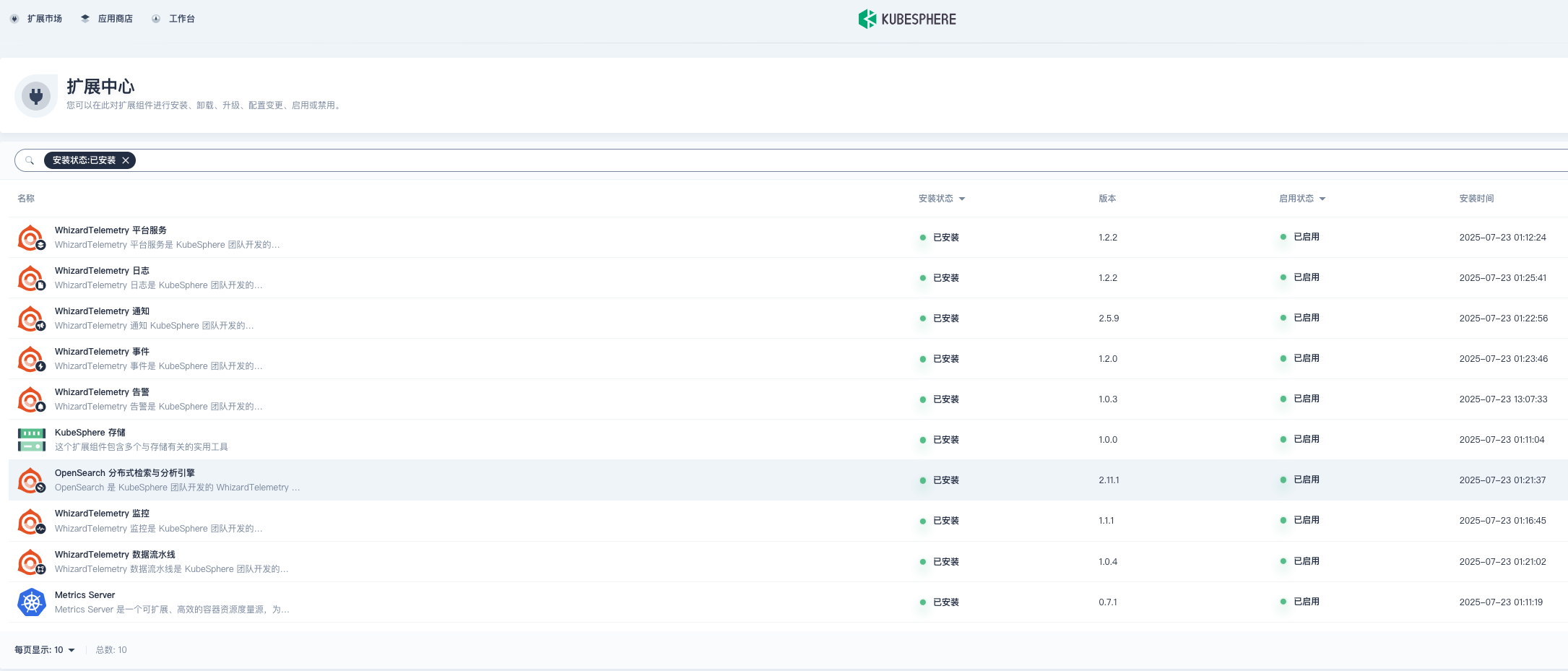The height and width of the screenshot is (671, 1568).
Task: Click the KubeSphere logo
Action: click(x=907, y=19)
